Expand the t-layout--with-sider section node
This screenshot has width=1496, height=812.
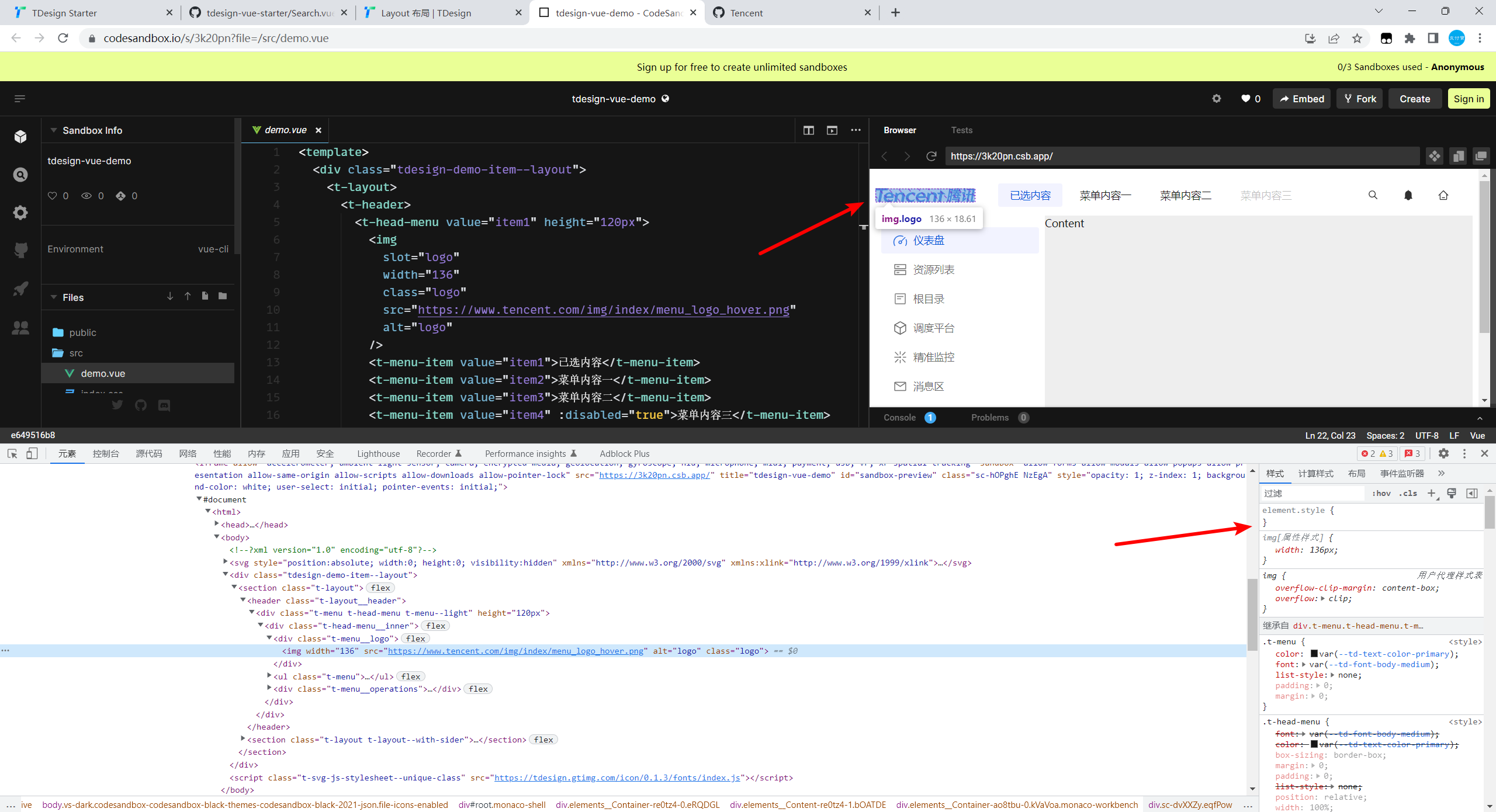tap(243, 739)
